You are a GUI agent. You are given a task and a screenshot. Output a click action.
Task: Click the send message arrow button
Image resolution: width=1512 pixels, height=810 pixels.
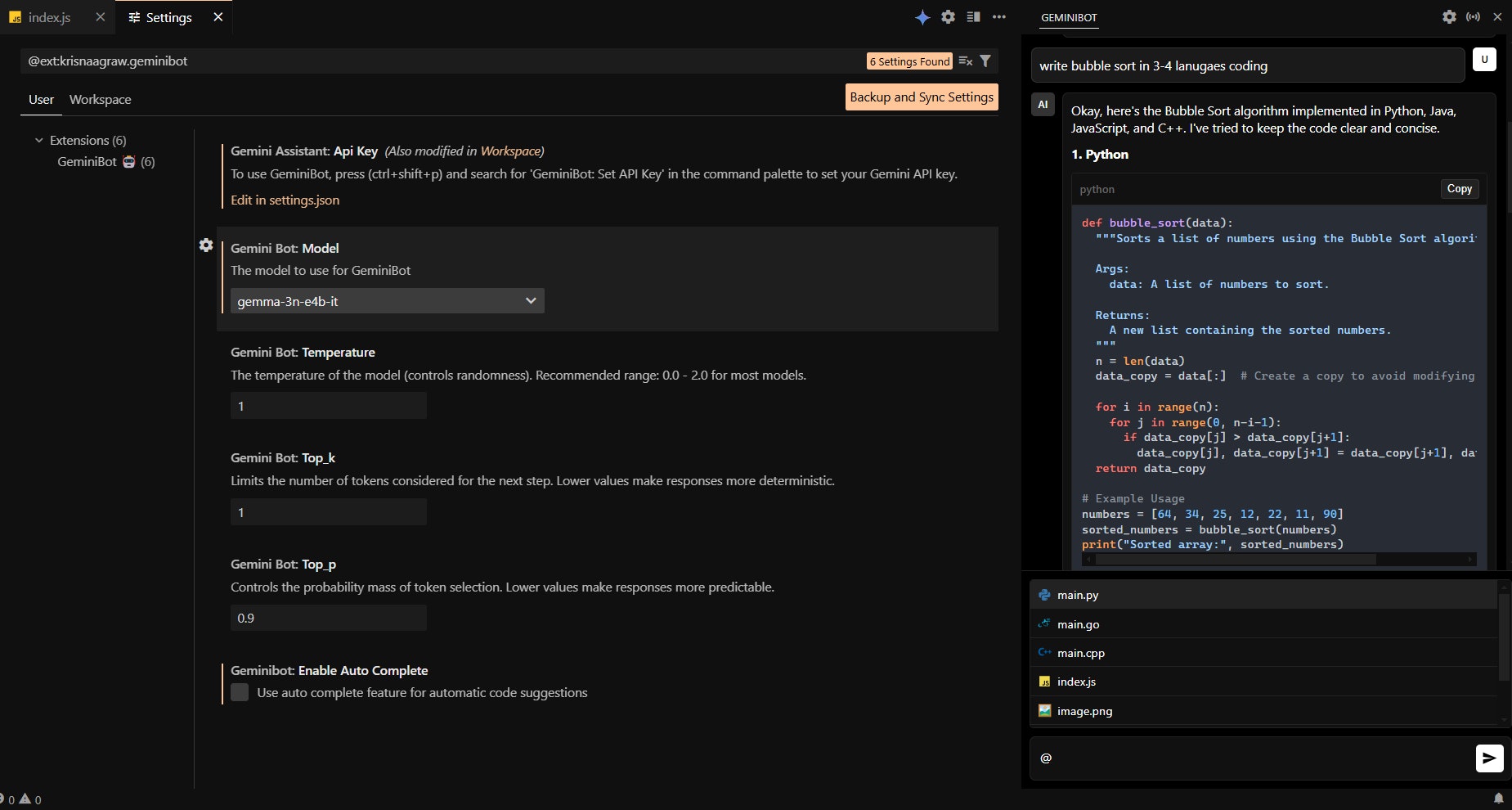(x=1489, y=758)
